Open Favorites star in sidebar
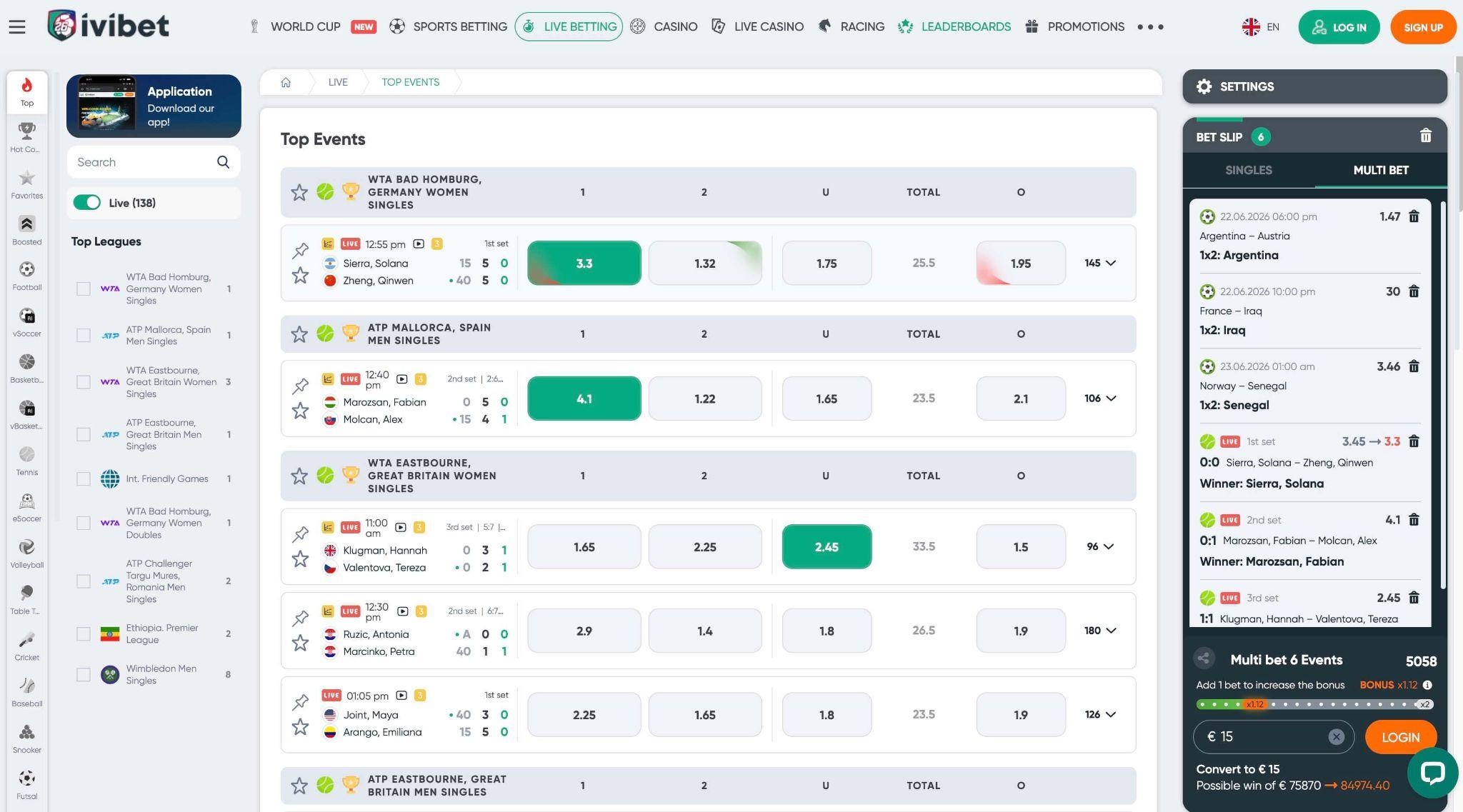This screenshot has height=812, width=1463. 27,184
